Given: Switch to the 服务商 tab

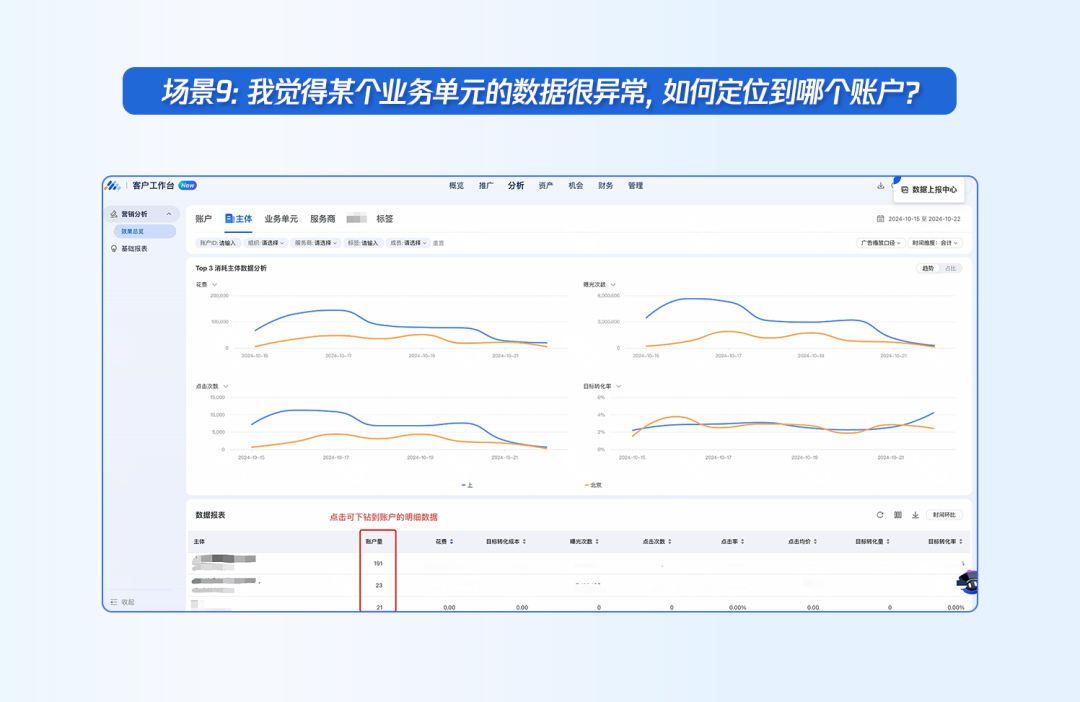Looking at the screenshot, I should (x=322, y=219).
